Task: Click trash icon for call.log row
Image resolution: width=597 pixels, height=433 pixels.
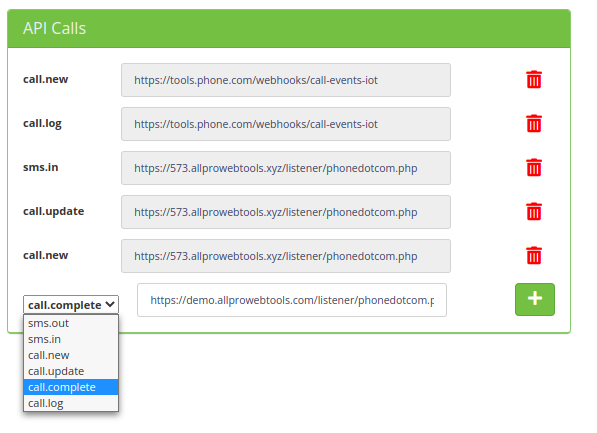Action: click(534, 124)
